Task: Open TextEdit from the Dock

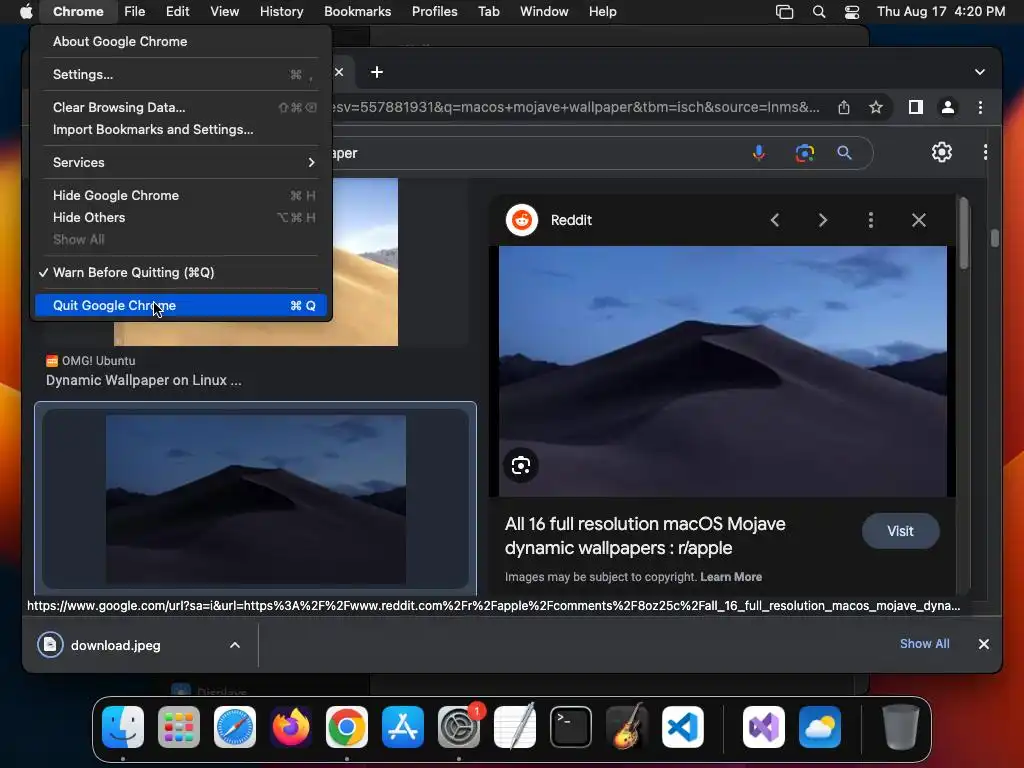Action: click(515, 727)
